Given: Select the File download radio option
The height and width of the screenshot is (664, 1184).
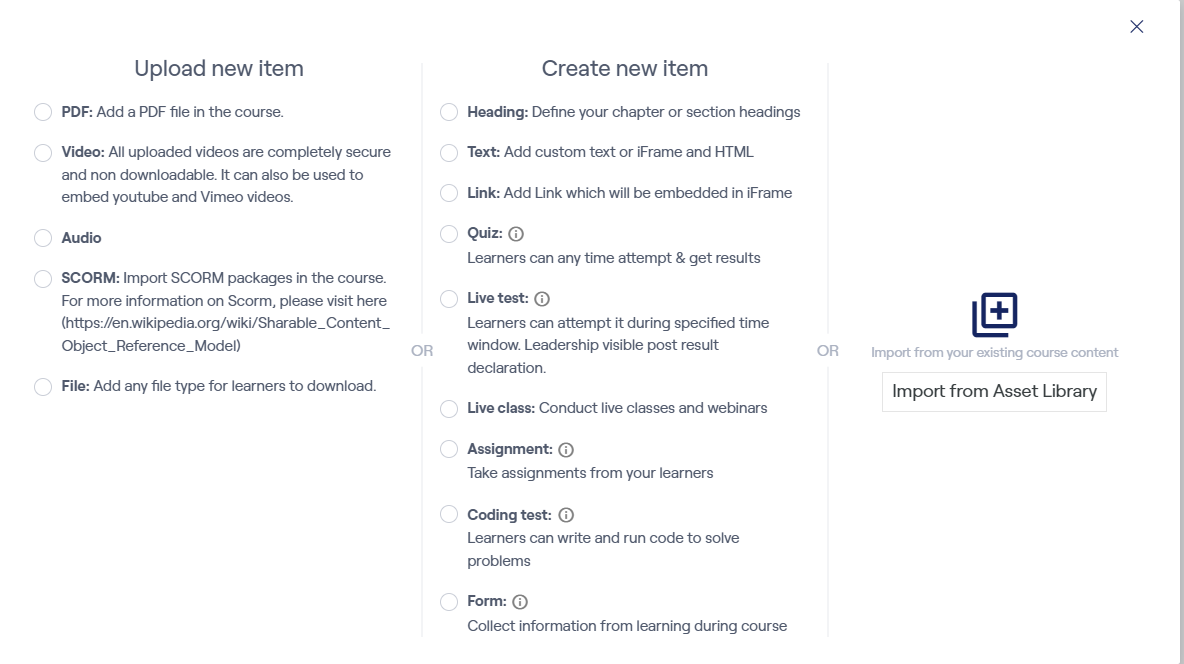Looking at the screenshot, I should [x=43, y=387].
